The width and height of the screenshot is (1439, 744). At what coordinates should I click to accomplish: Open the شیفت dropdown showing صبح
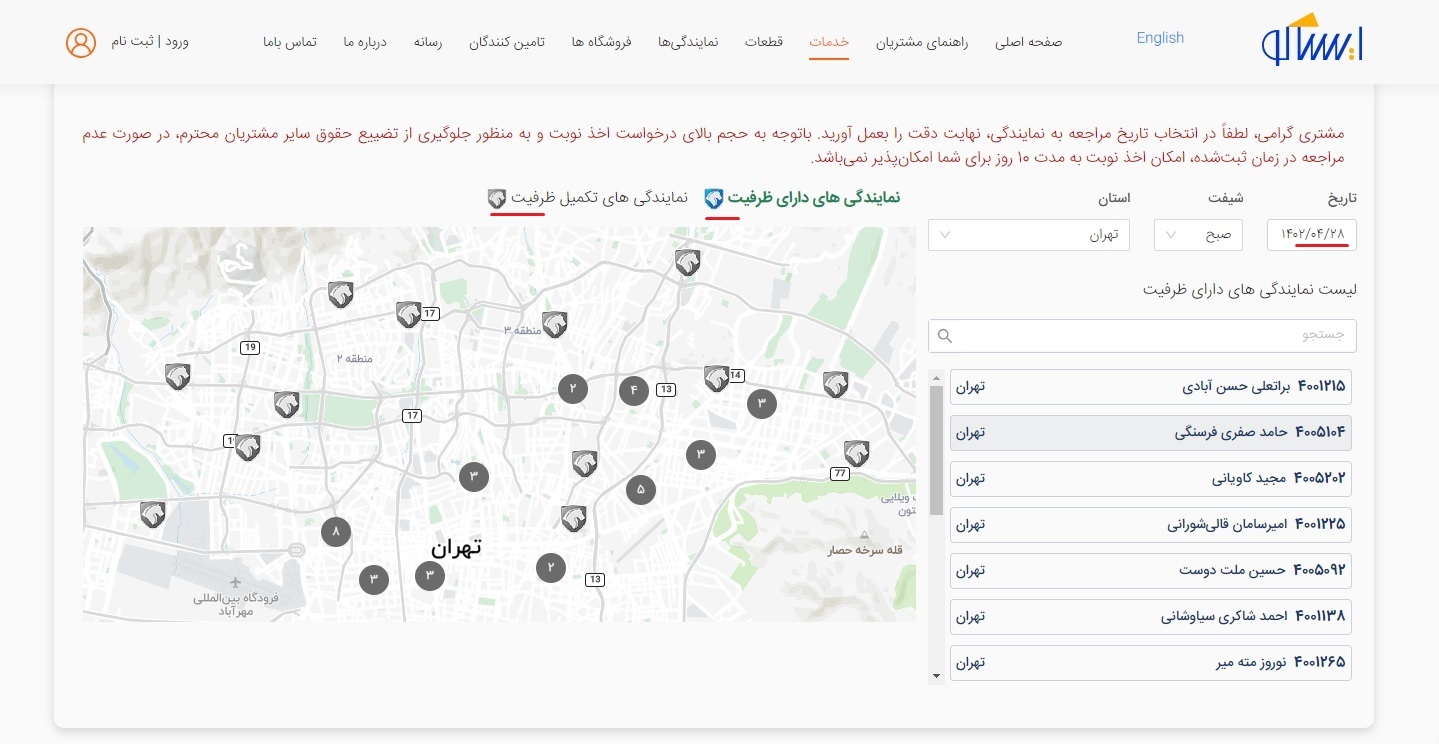(x=1198, y=235)
